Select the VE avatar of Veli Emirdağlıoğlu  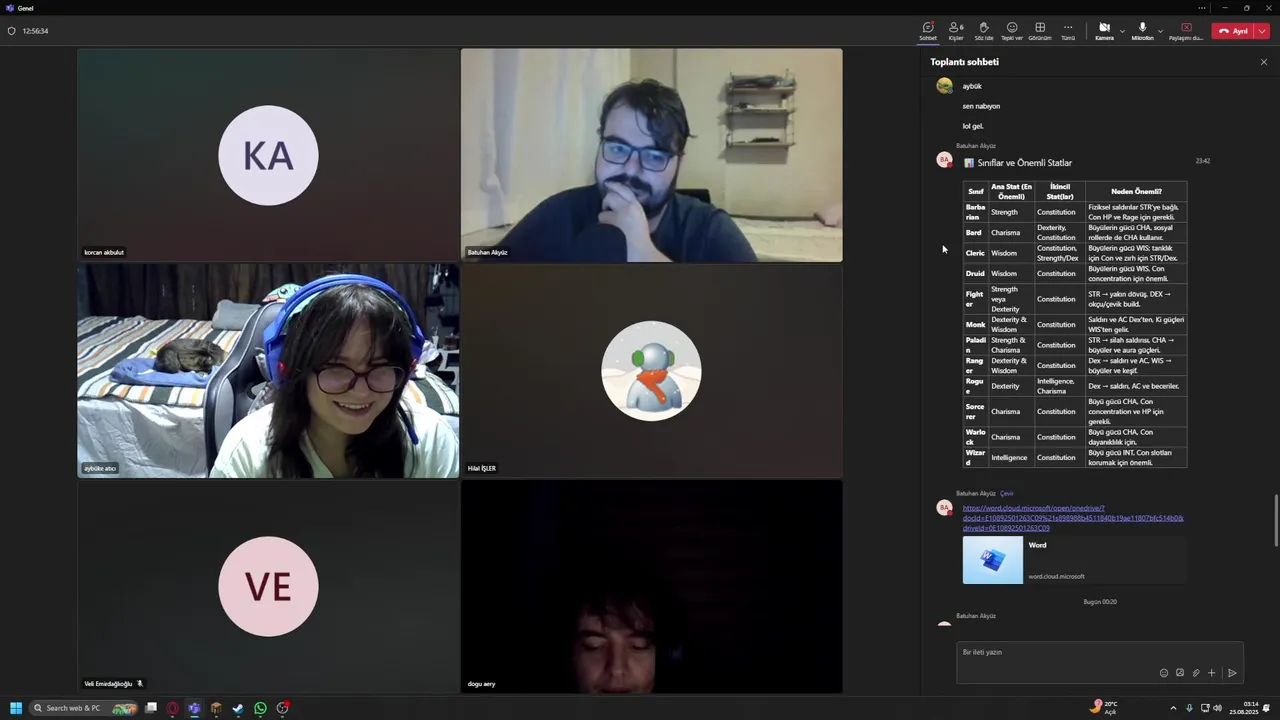pyautogui.click(x=268, y=587)
